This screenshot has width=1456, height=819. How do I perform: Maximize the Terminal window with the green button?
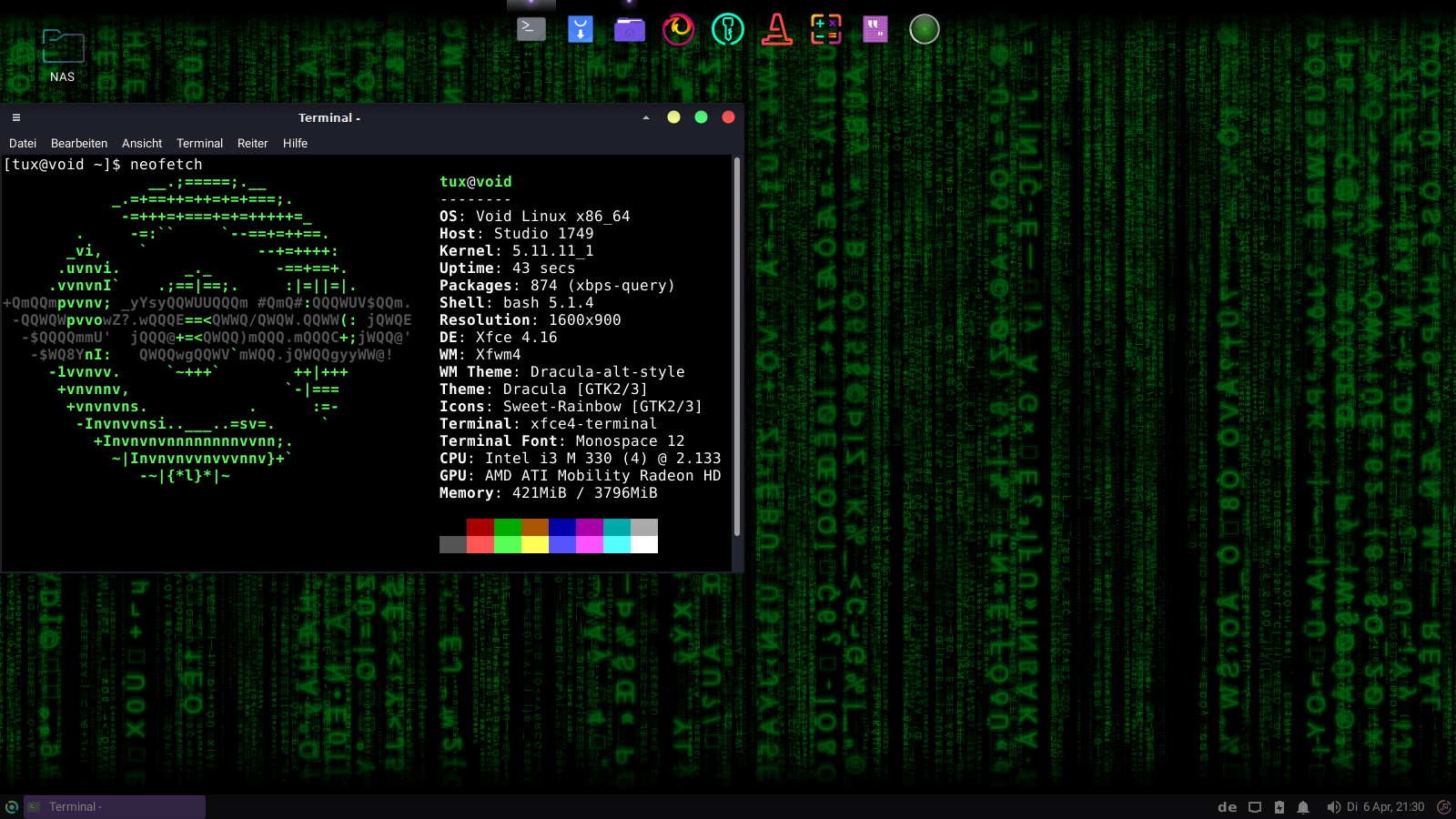pyautogui.click(x=701, y=117)
